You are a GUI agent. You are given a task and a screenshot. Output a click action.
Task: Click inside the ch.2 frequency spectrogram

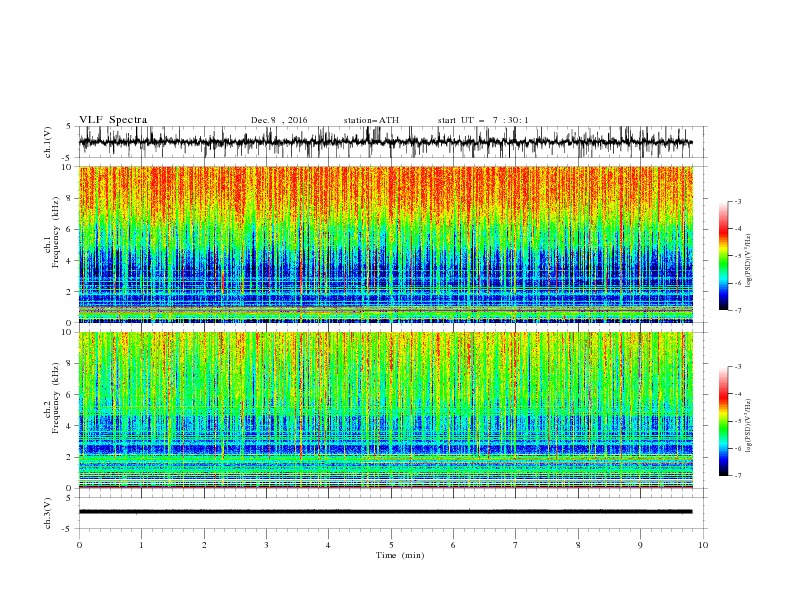tap(385, 410)
